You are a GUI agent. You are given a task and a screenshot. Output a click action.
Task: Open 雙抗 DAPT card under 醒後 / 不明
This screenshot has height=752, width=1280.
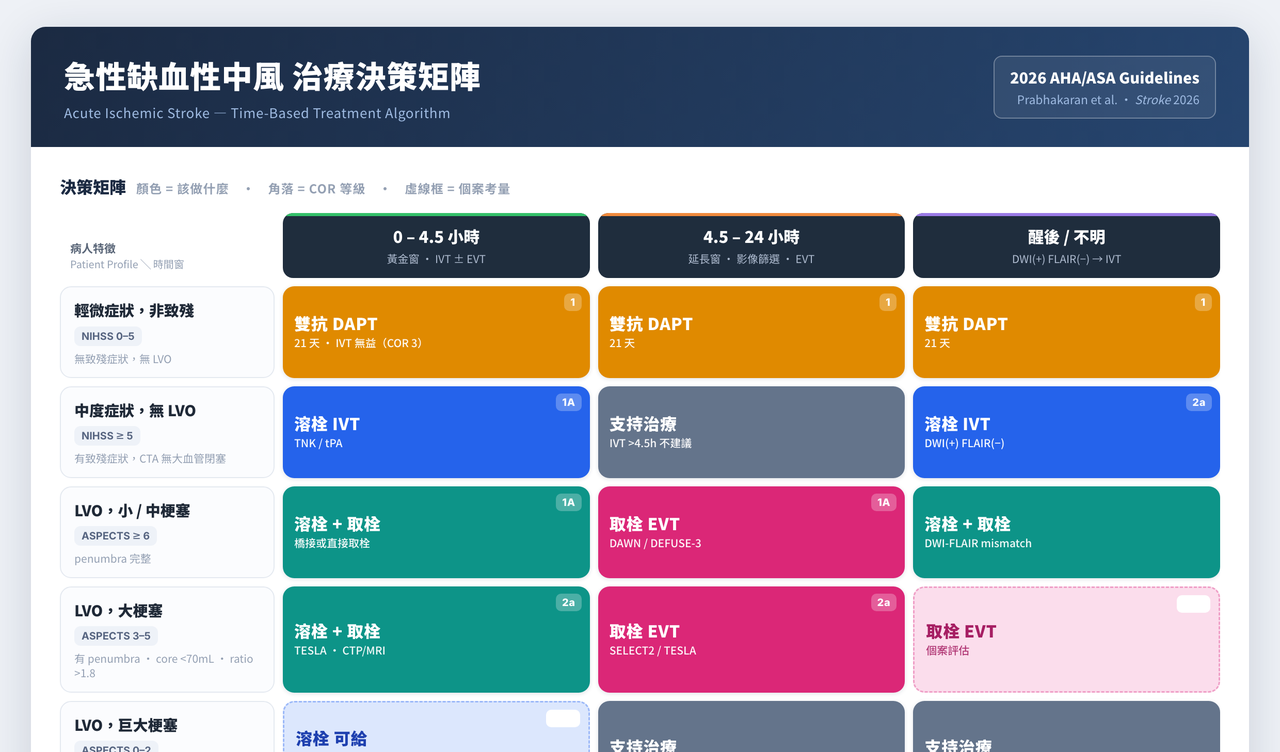coord(1066,332)
